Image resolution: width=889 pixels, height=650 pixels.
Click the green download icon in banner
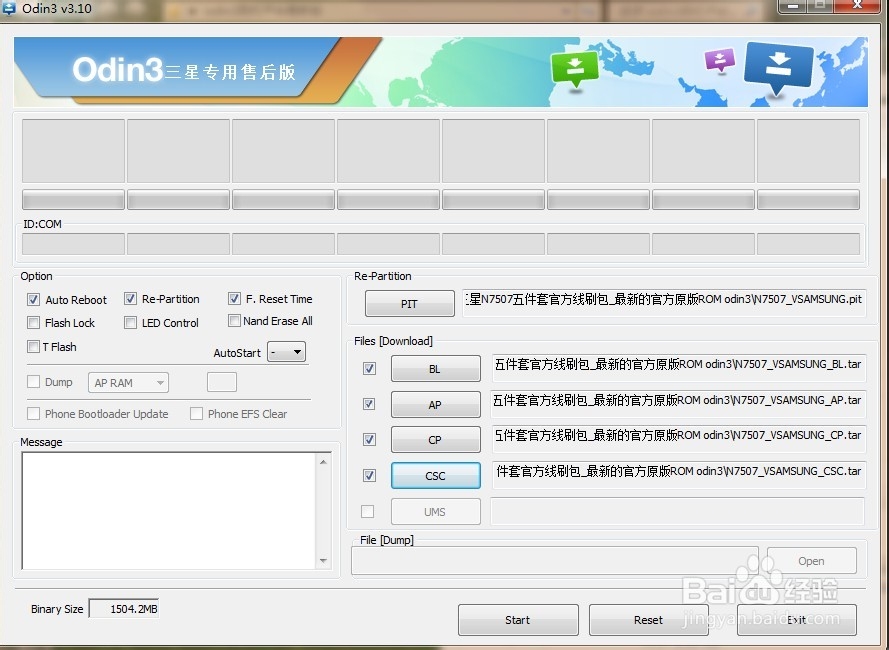point(575,68)
